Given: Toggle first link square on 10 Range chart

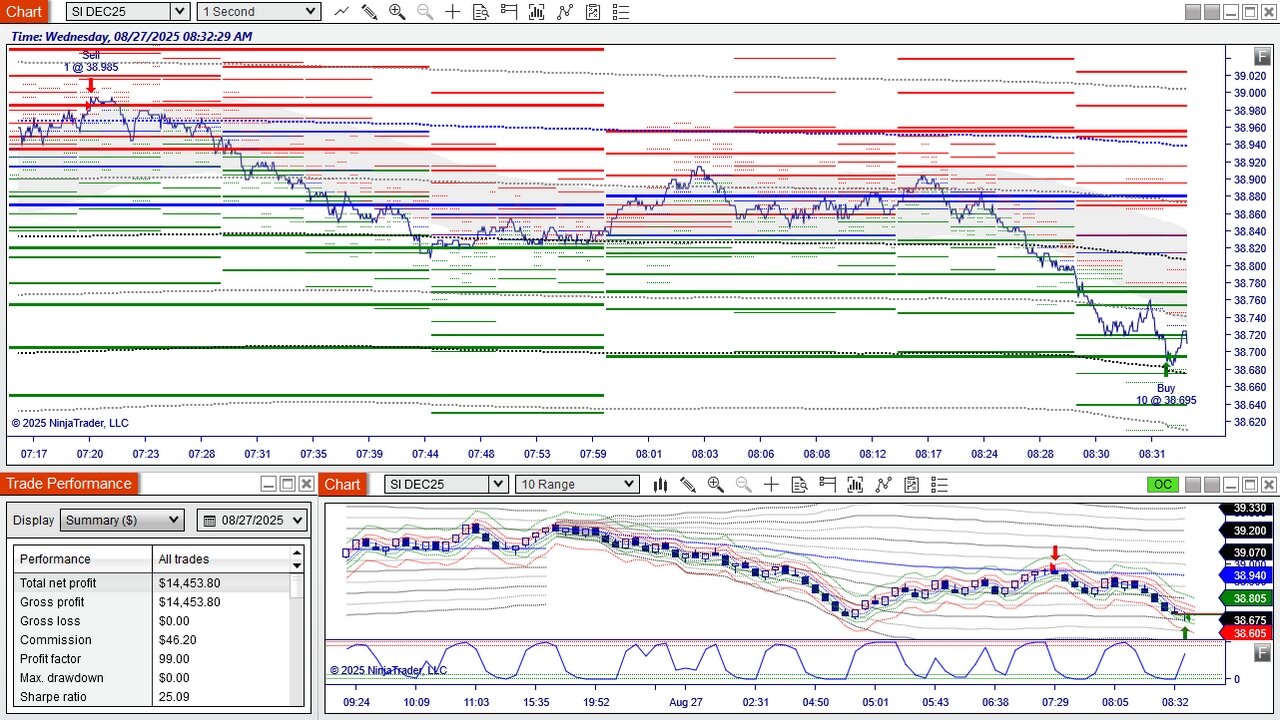Looking at the screenshot, I should (x=1192, y=484).
